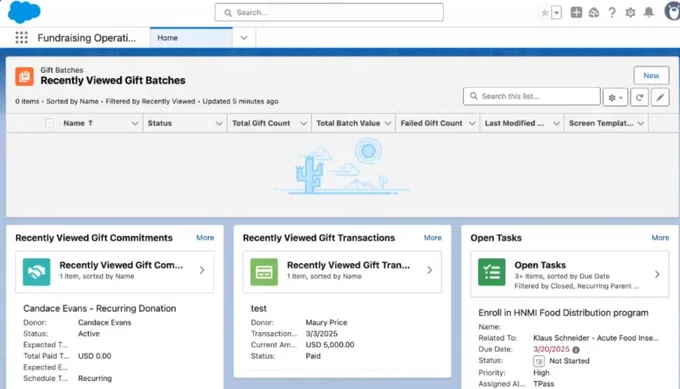Select the Home tab
This screenshot has height=389, width=680.
[191, 38]
